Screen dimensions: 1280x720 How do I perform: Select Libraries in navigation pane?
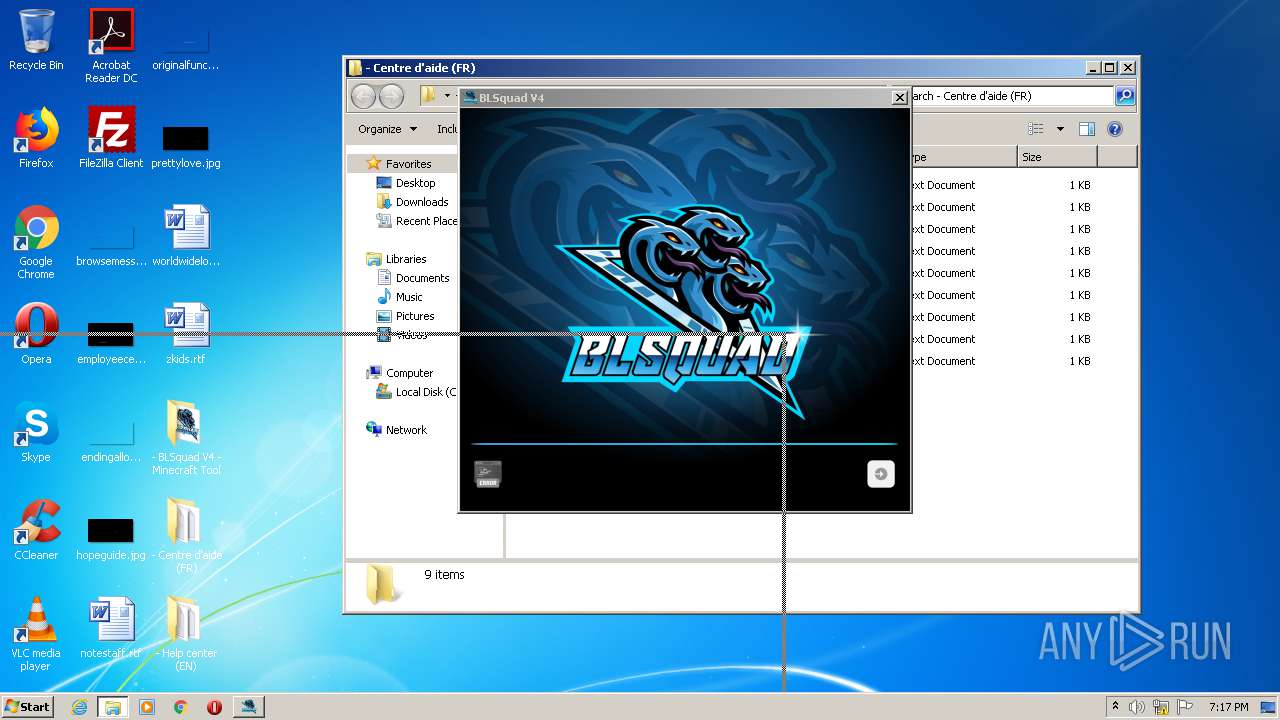[406, 259]
